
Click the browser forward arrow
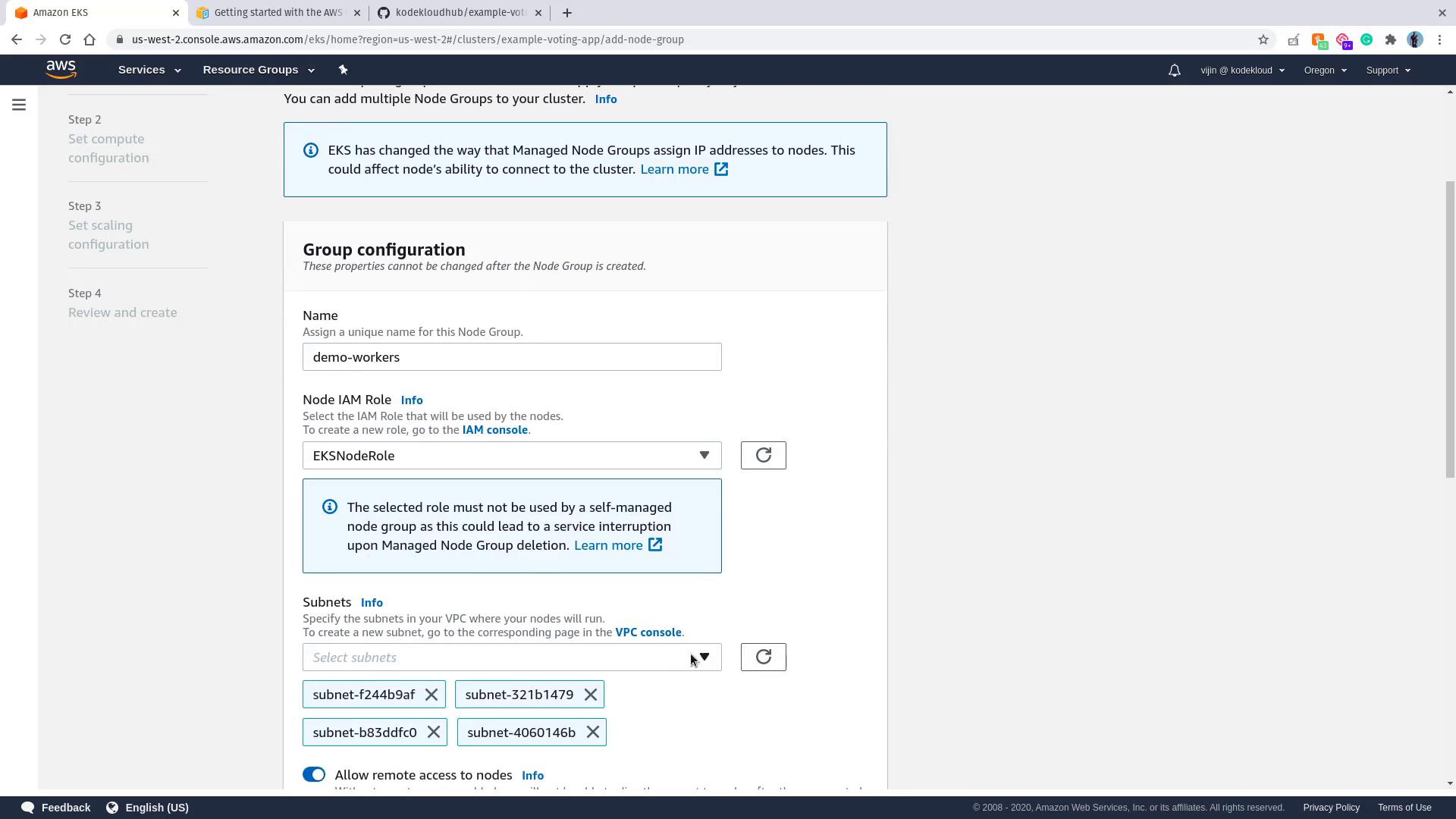[41, 39]
